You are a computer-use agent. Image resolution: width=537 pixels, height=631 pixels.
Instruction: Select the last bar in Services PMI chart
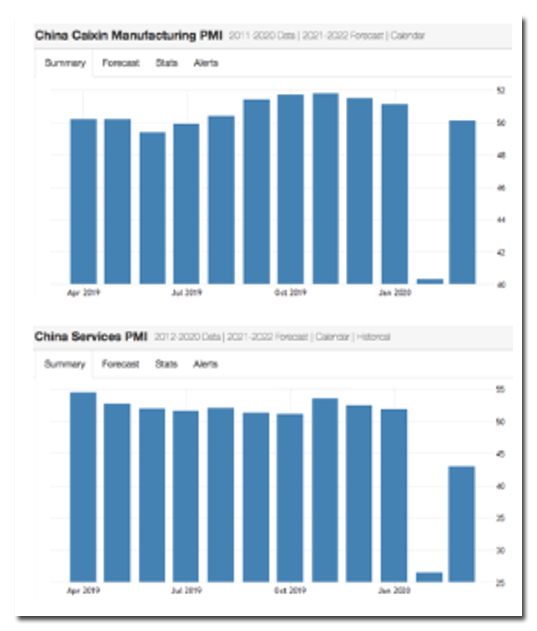click(x=462, y=524)
